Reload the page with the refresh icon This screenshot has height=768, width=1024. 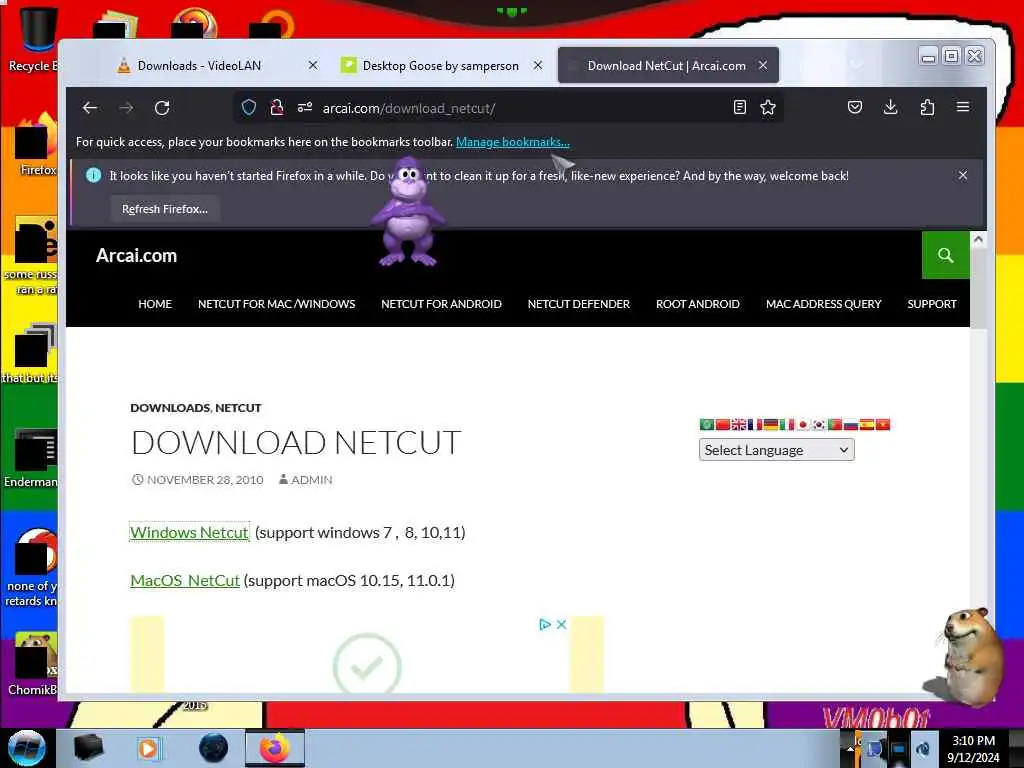tap(162, 108)
